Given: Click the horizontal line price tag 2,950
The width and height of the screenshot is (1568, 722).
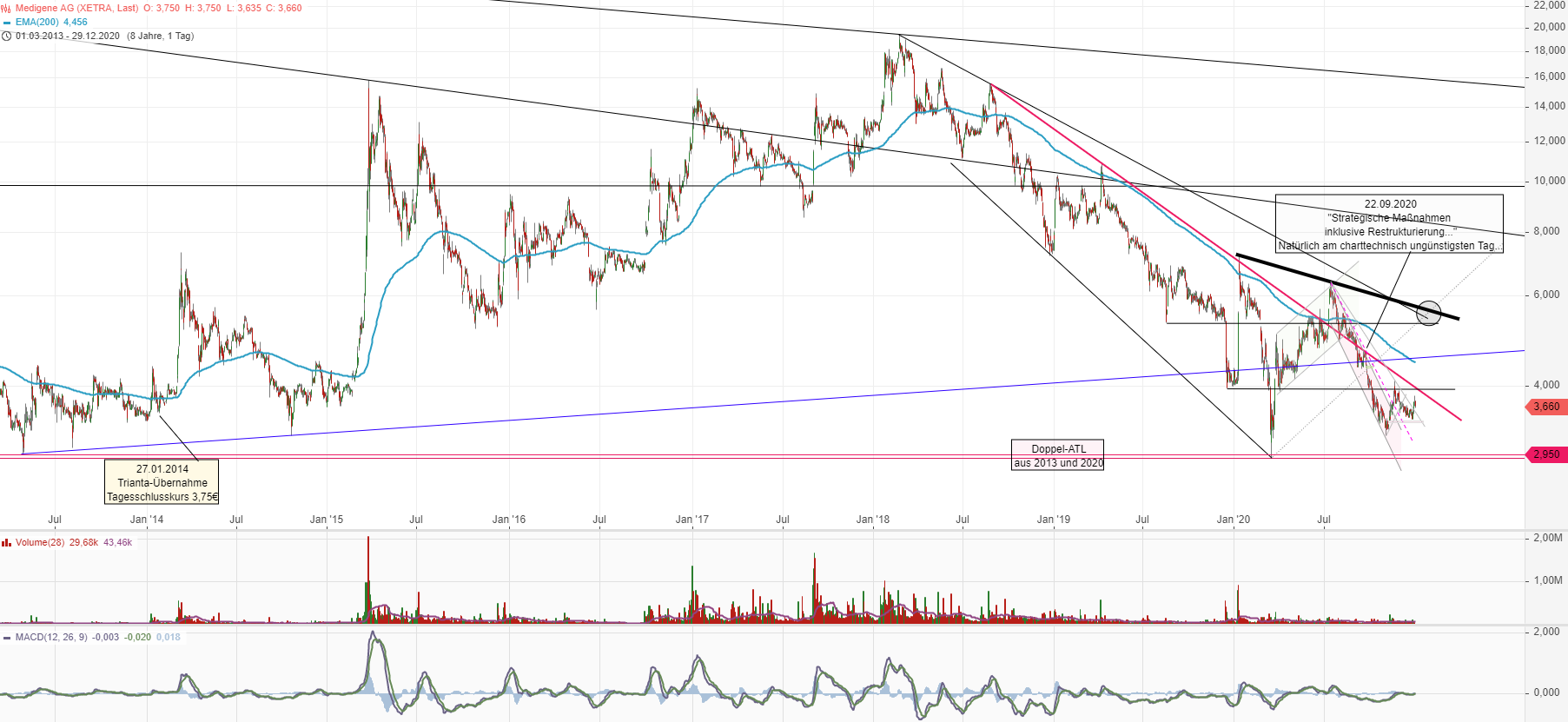Looking at the screenshot, I should pyautogui.click(x=1546, y=454).
